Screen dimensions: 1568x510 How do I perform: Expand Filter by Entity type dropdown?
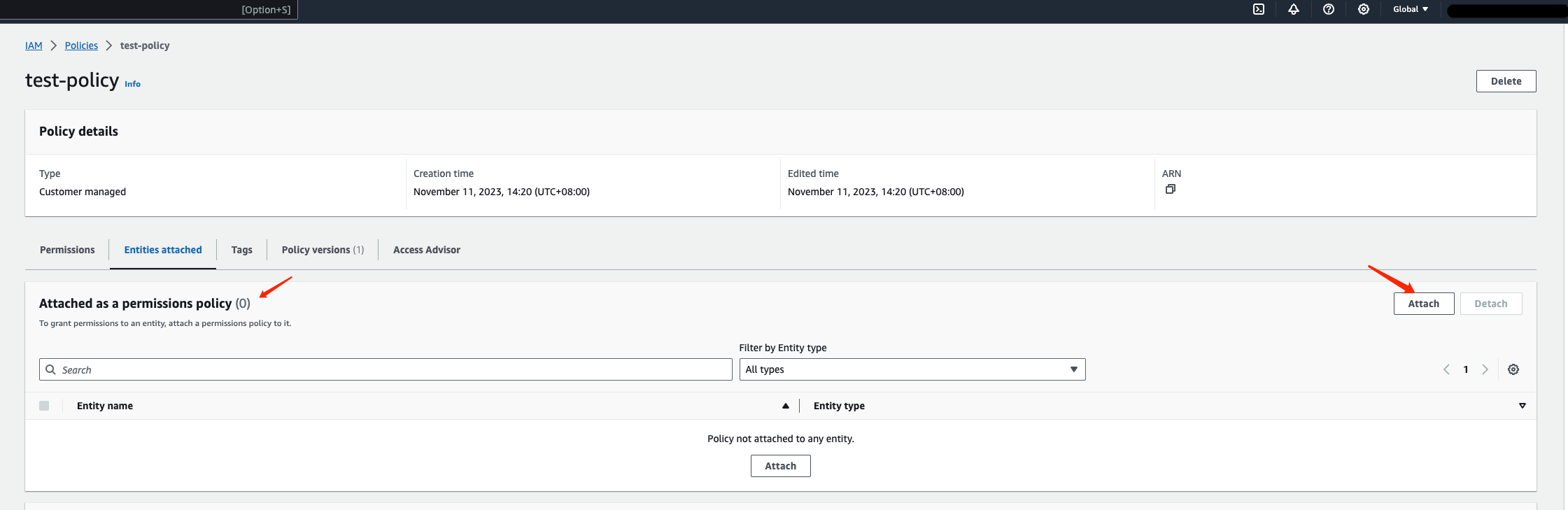[912, 369]
